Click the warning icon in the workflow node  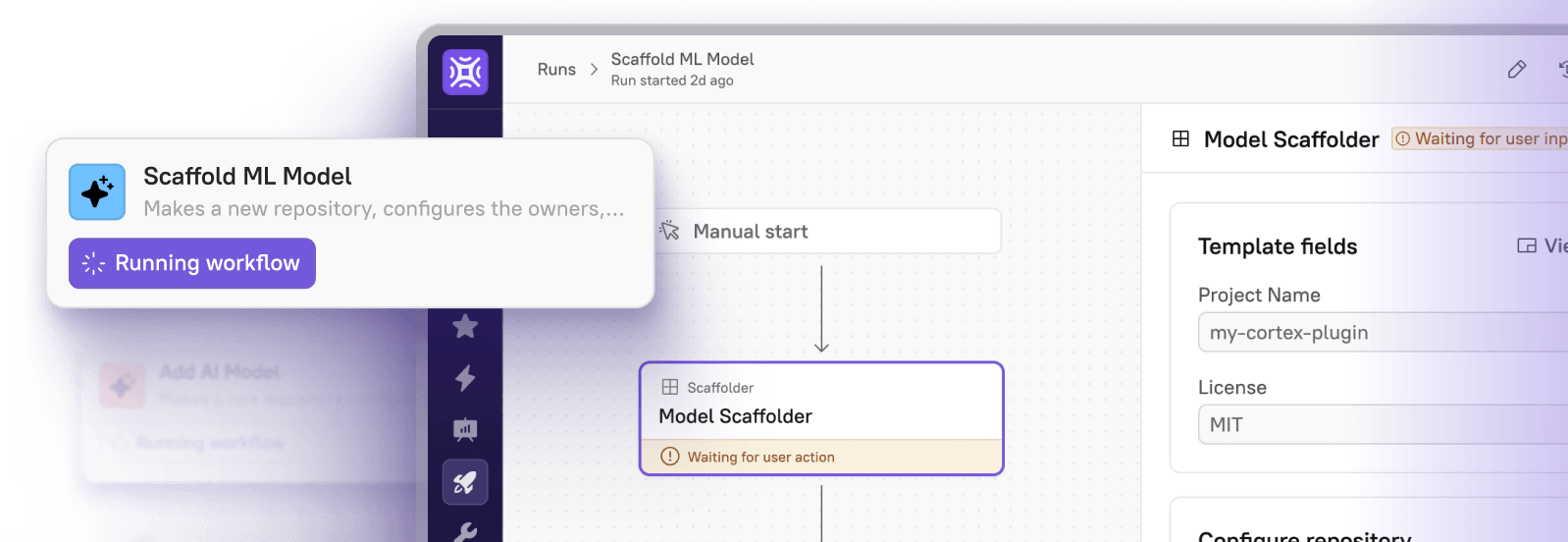670,457
